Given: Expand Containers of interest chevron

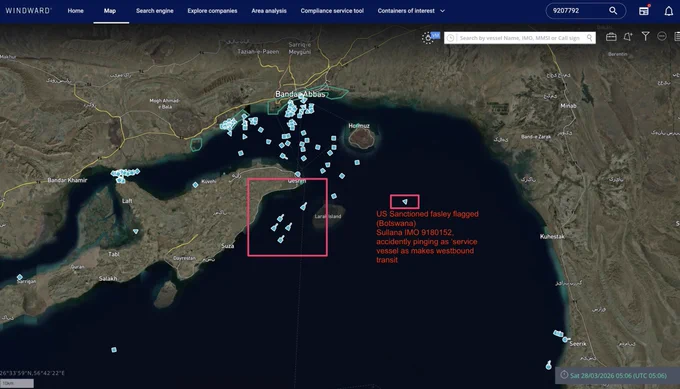Looking at the screenshot, I should [442, 11].
